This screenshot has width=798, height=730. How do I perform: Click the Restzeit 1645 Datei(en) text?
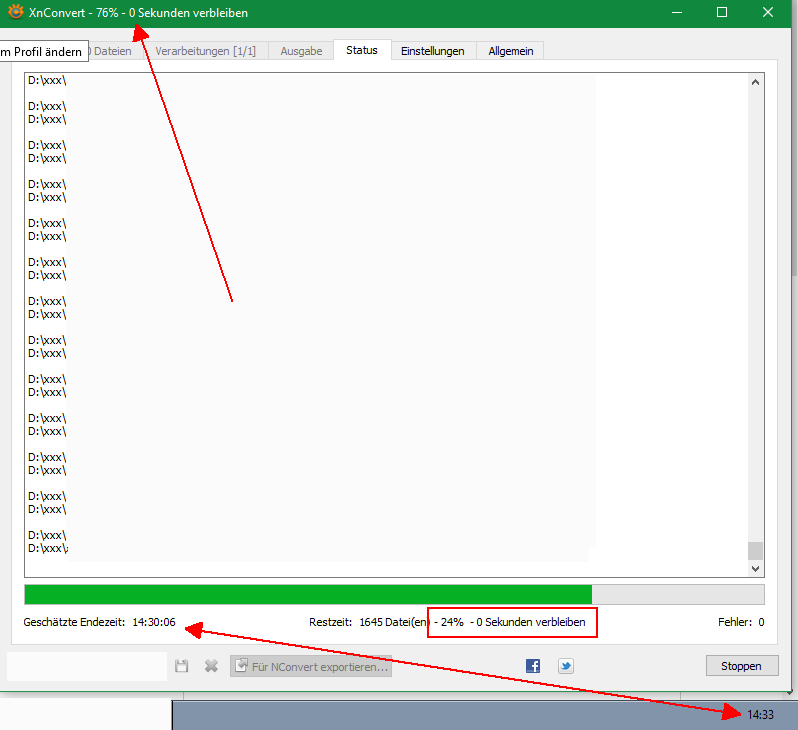coord(369,622)
